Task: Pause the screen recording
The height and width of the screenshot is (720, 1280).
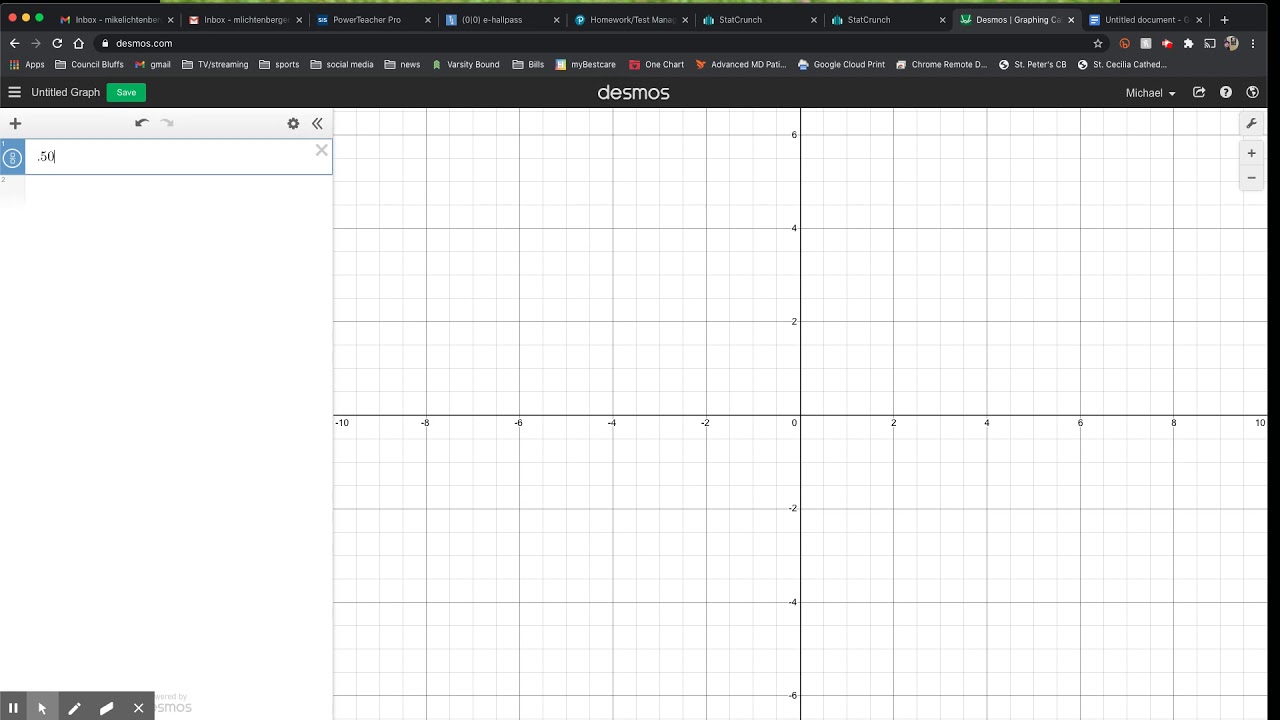Action: pos(13,708)
